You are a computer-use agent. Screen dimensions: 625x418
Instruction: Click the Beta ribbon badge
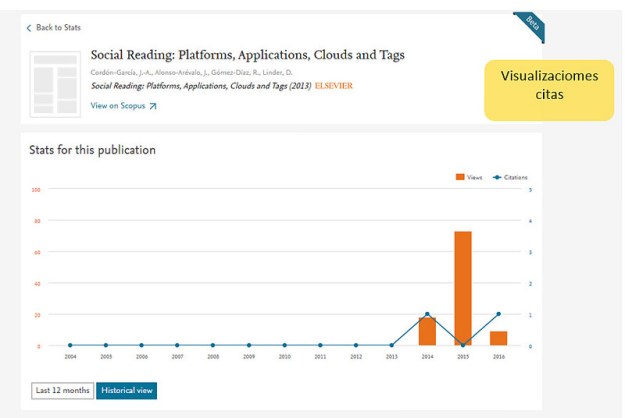point(531,26)
